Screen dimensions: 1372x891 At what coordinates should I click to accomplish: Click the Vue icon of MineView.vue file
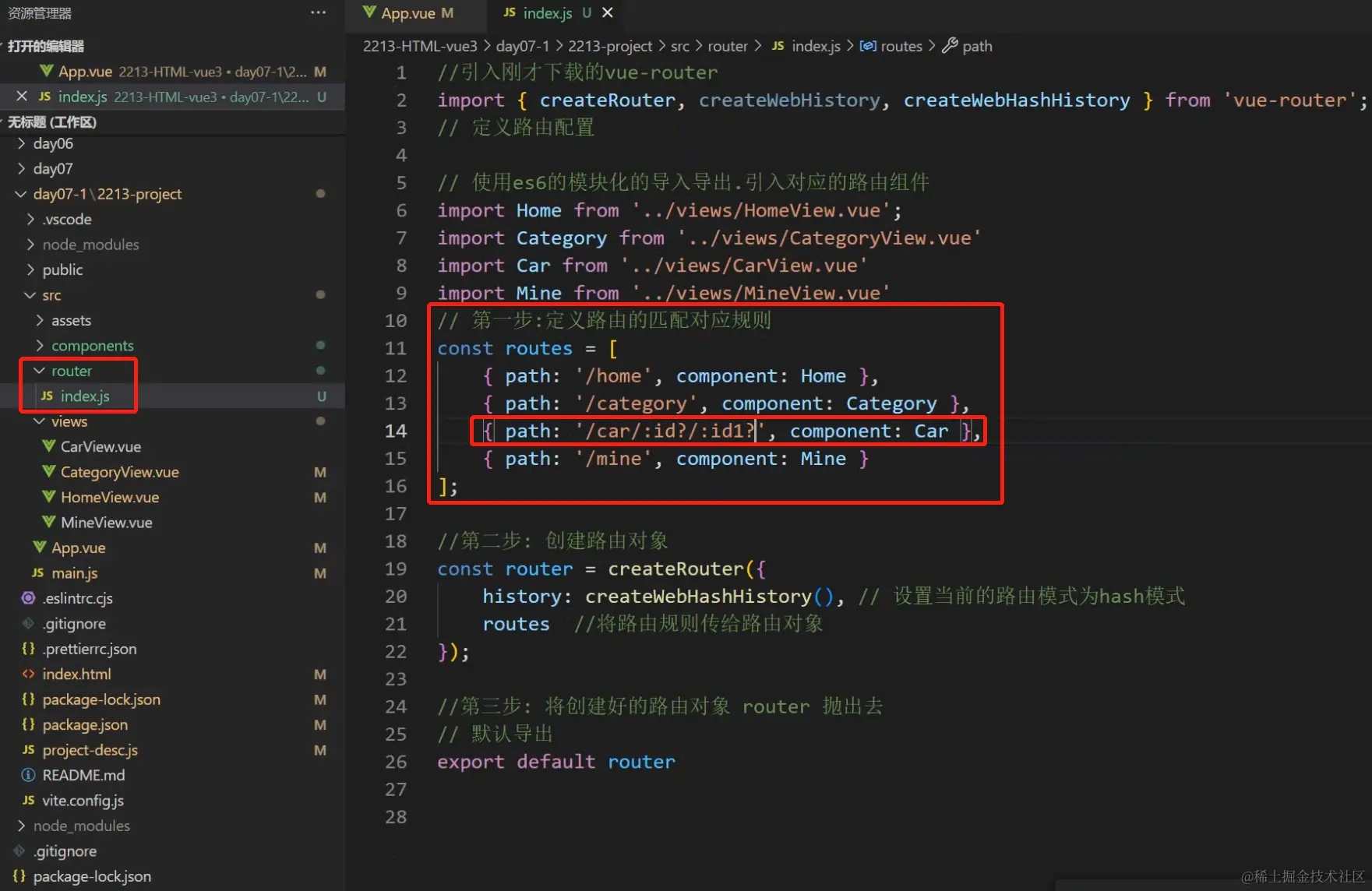point(48,522)
